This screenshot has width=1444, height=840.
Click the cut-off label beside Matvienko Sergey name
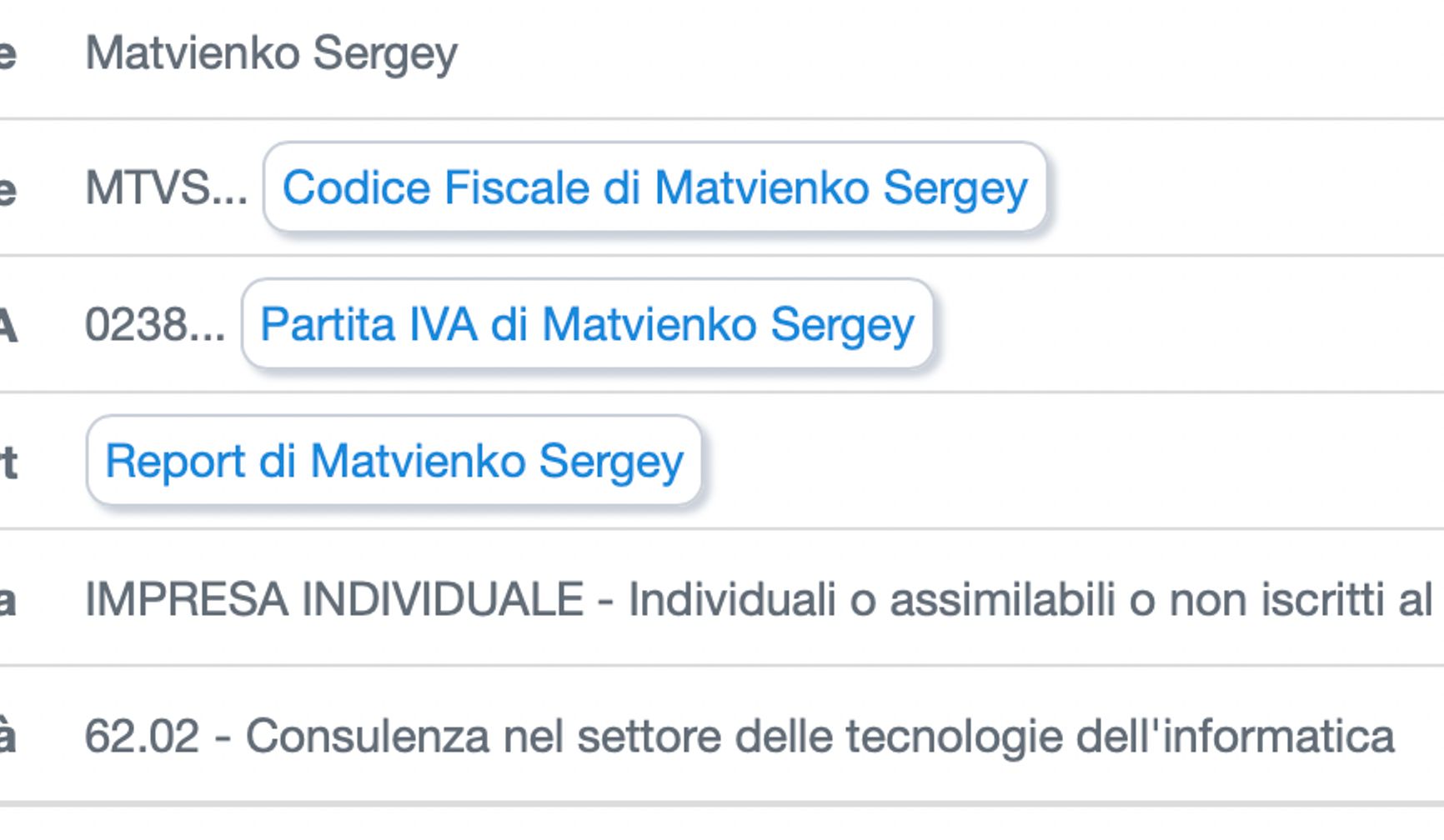[x=7, y=53]
